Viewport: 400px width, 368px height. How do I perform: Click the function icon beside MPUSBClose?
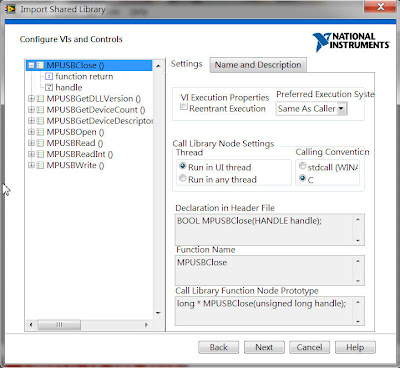click(x=40, y=65)
